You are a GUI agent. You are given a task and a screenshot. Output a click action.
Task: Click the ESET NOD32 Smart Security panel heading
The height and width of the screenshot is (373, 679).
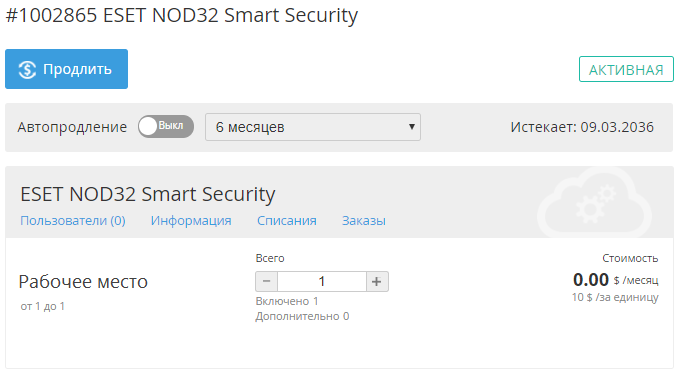[148, 194]
